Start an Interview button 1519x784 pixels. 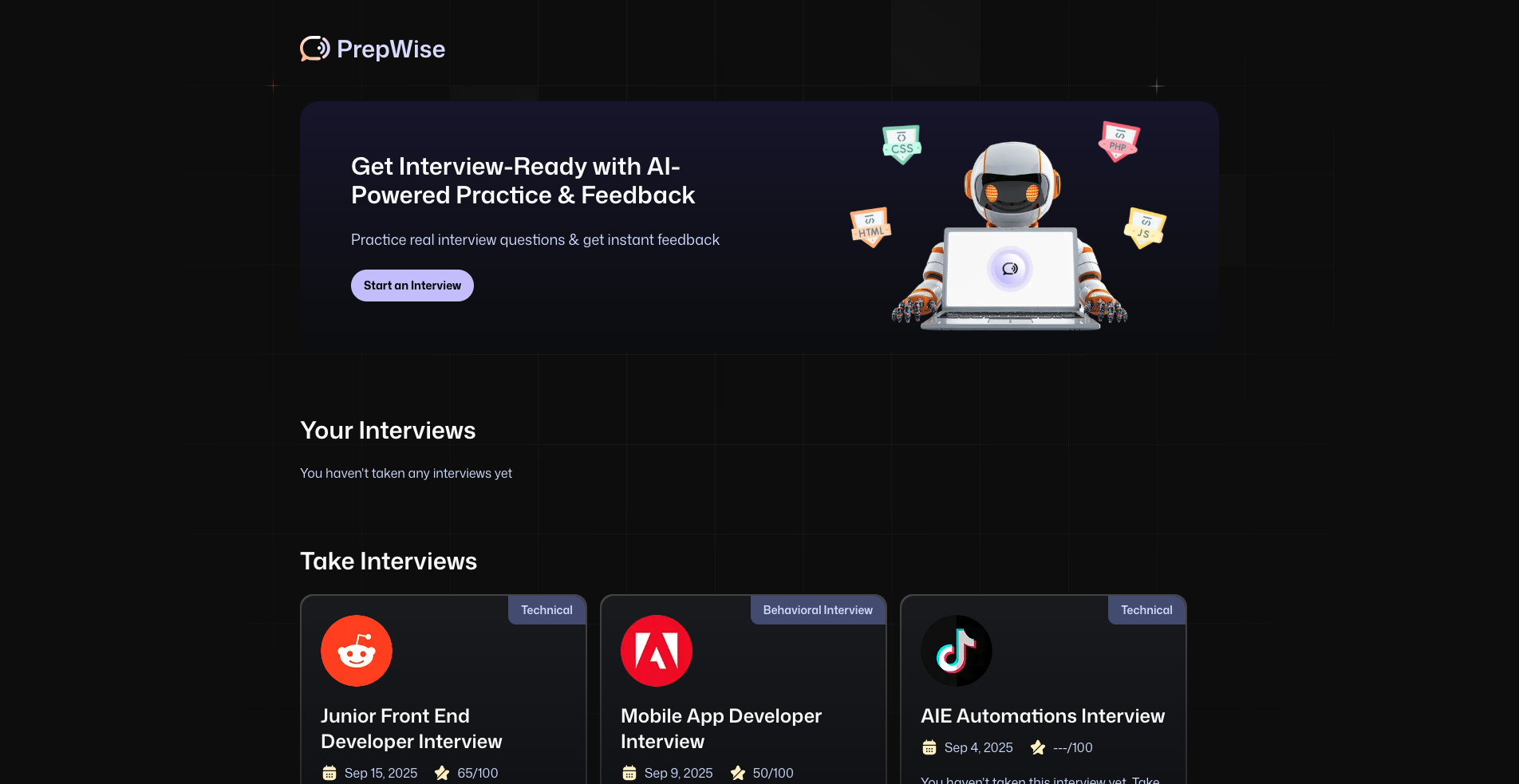[412, 286]
